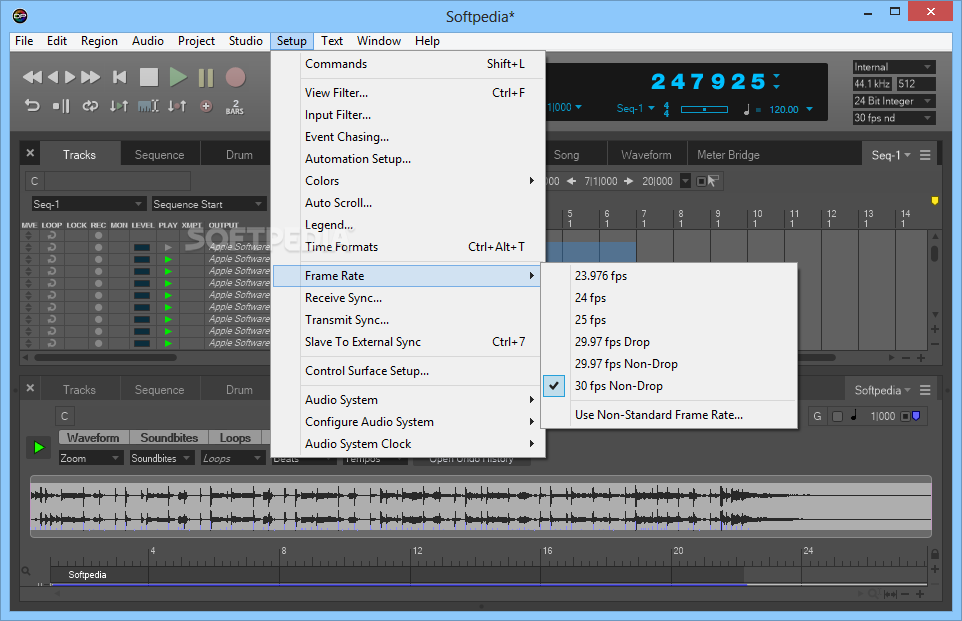Adjust the tempo slider beside 4/4
Image resolution: width=962 pixels, height=621 pixels.
(x=704, y=109)
